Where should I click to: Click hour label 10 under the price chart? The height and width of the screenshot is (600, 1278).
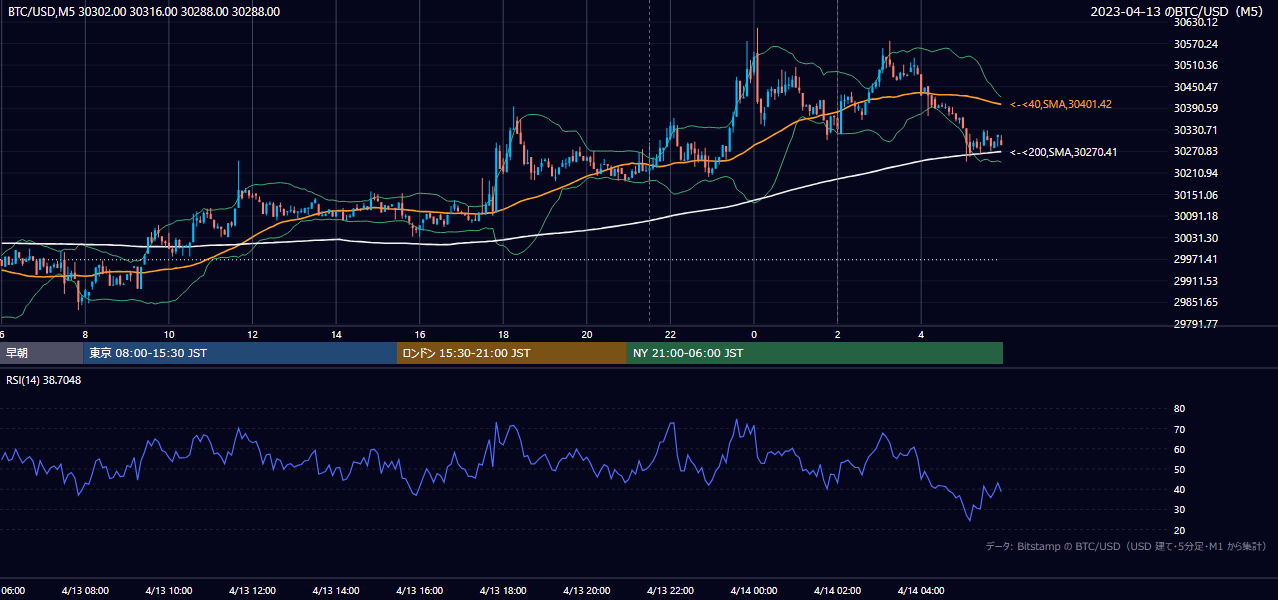point(169,335)
